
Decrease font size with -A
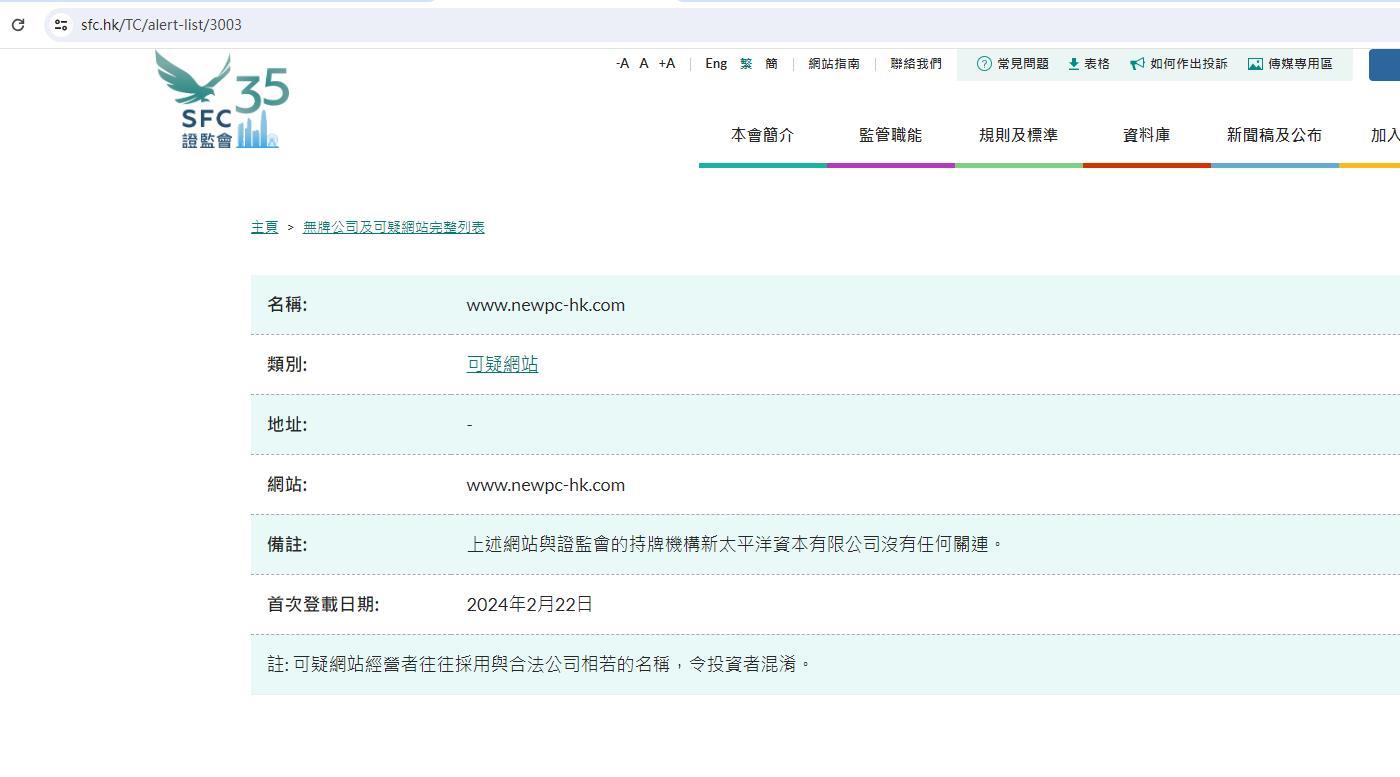[622, 64]
